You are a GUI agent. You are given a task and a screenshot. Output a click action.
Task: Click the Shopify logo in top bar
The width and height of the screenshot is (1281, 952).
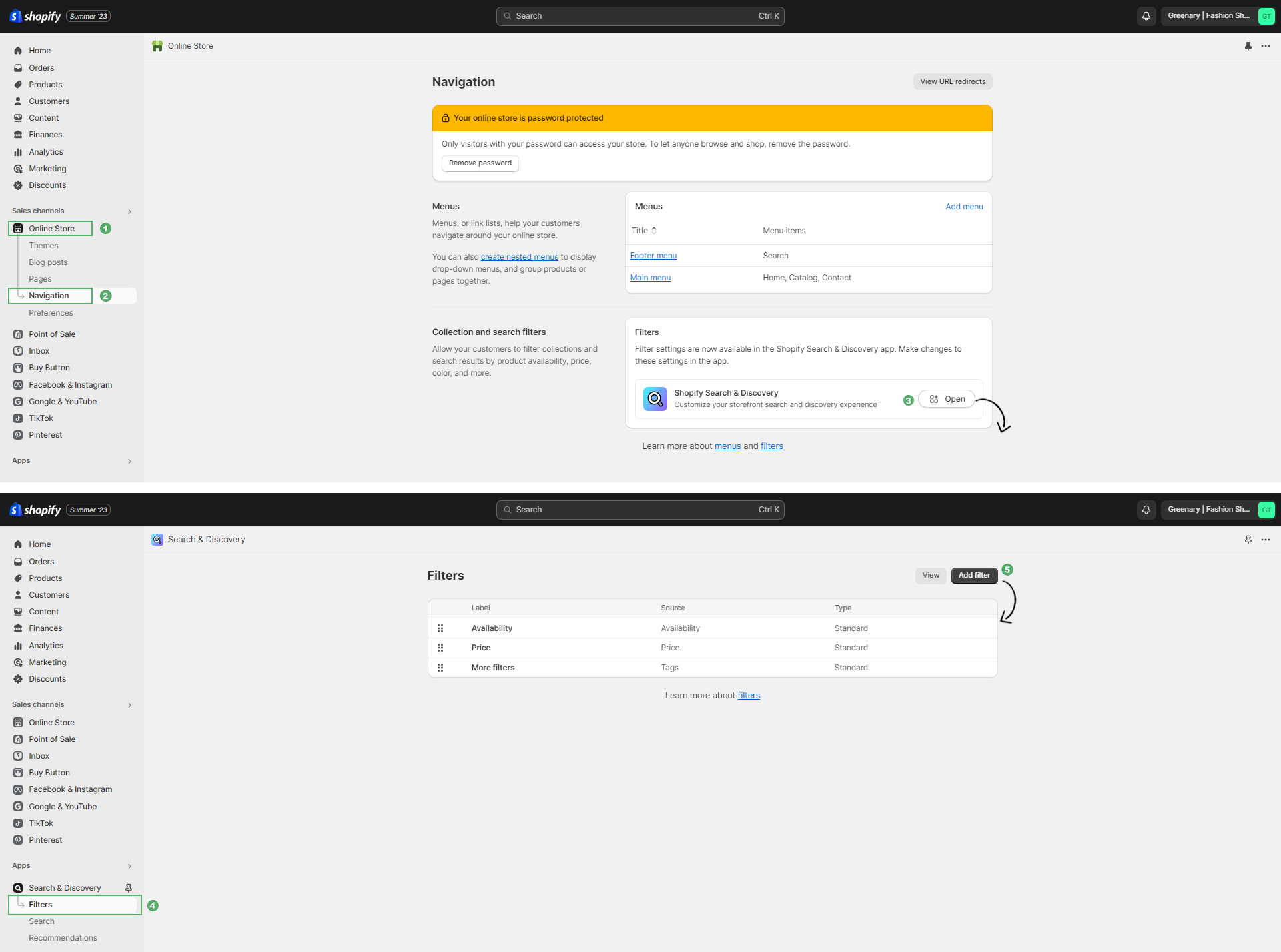point(35,16)
